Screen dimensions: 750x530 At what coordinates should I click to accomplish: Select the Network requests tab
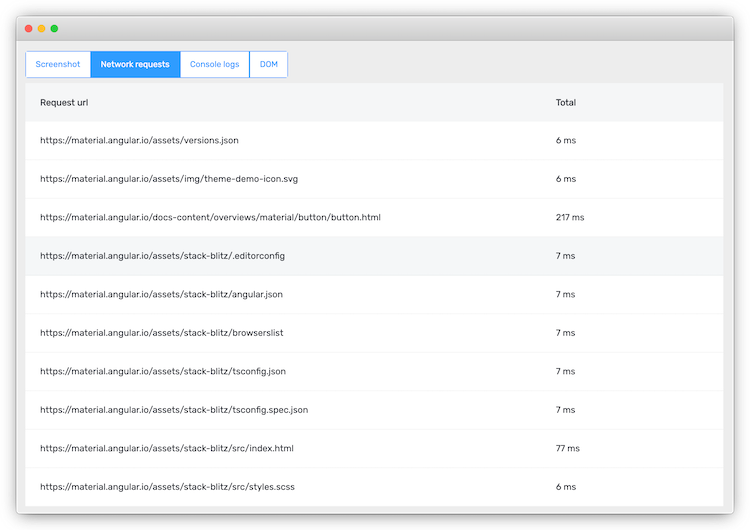(x=135, y=64)
